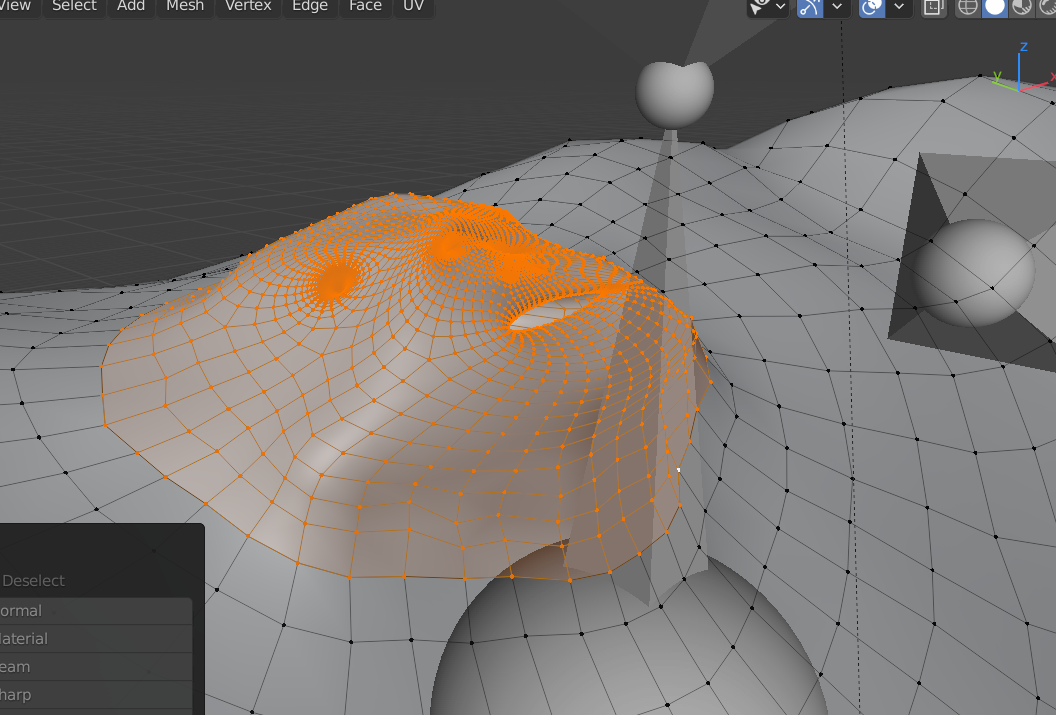Toggle the viewport gizmos button
Viewport: 1056px width, 715px height.
(810, 7)
